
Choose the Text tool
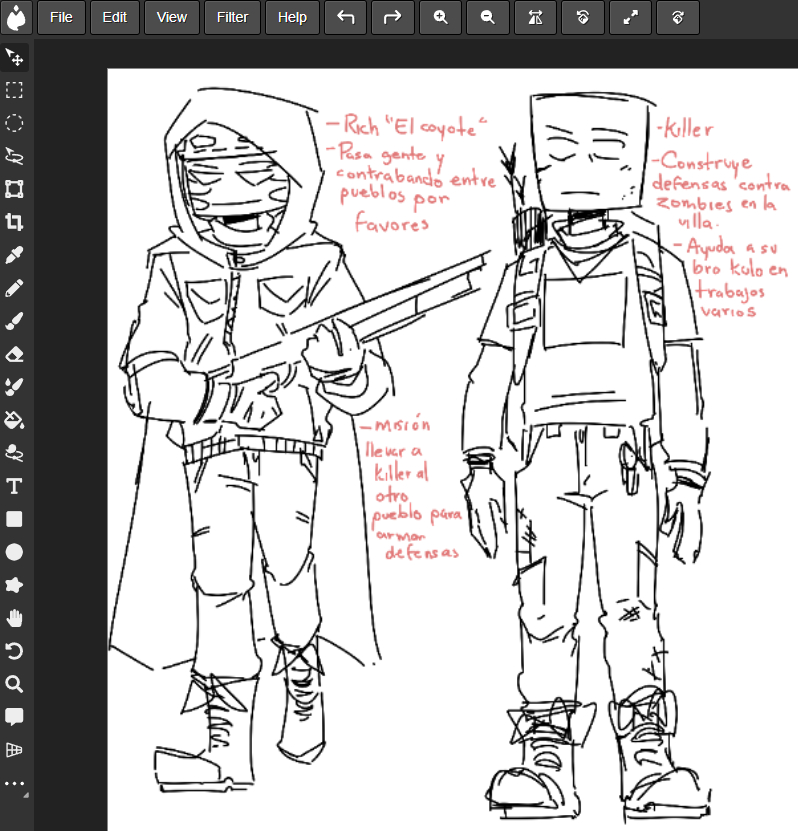(14, 486)
